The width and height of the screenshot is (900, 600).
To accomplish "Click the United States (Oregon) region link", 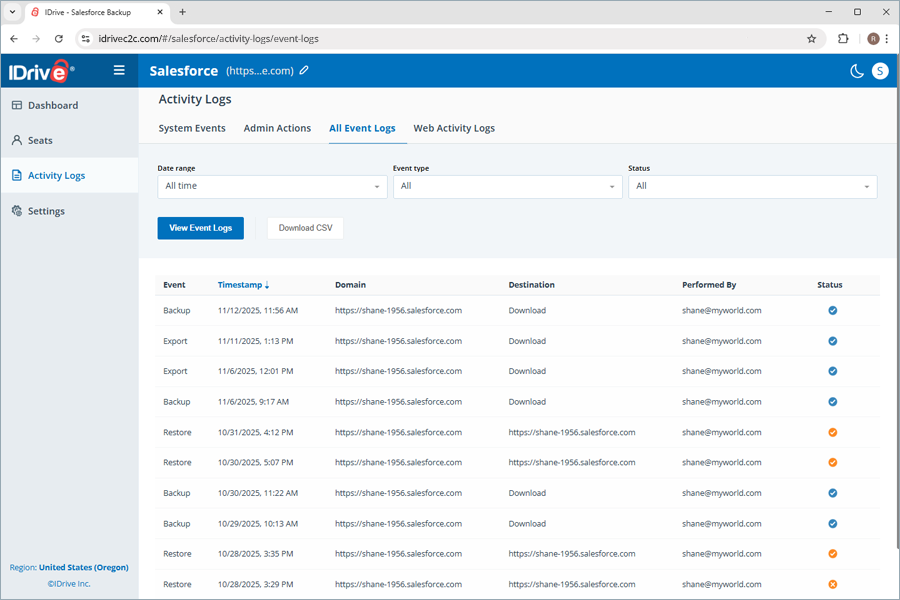I will point(83,567).
